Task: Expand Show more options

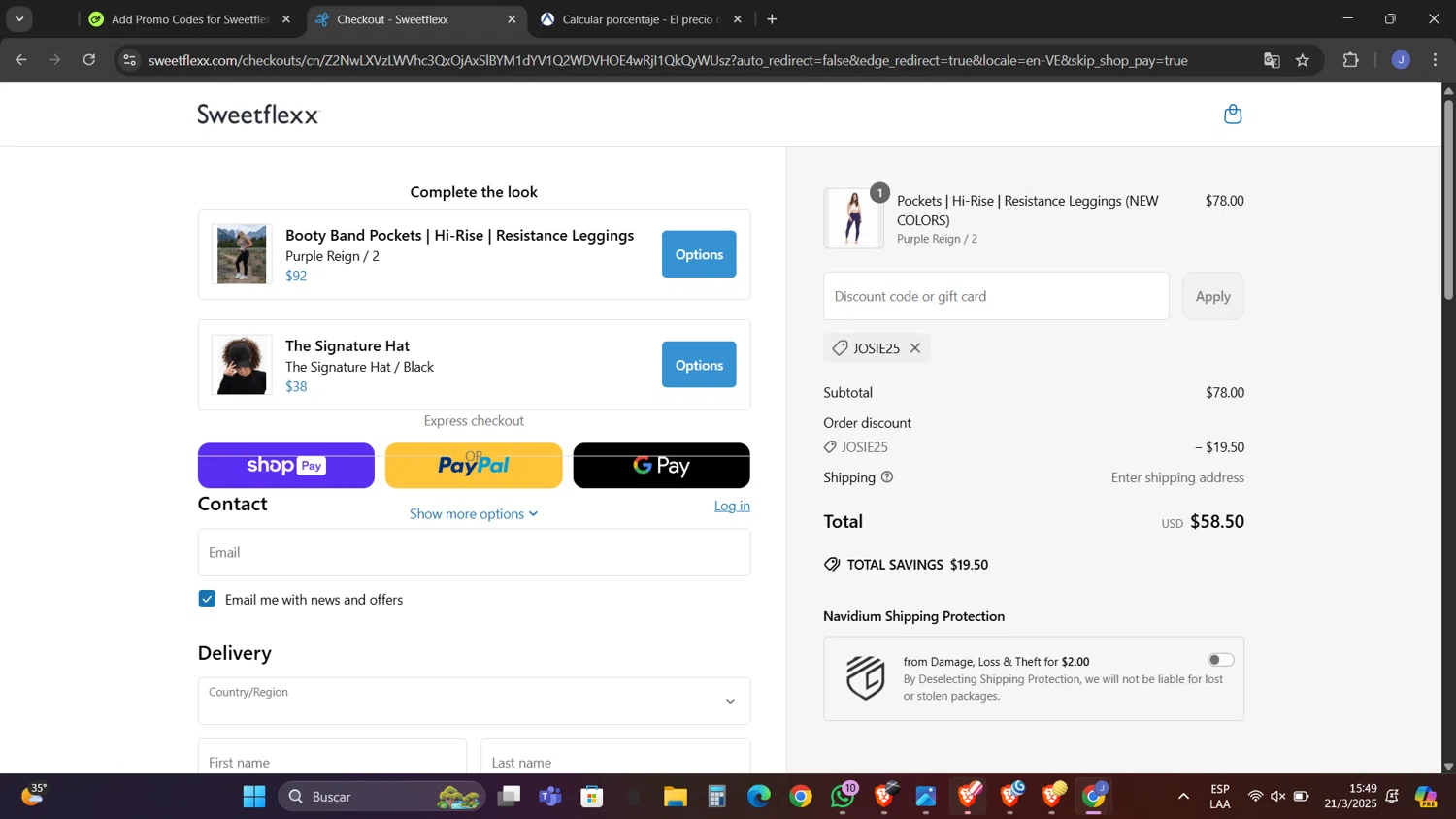Action: click(474, 513)
